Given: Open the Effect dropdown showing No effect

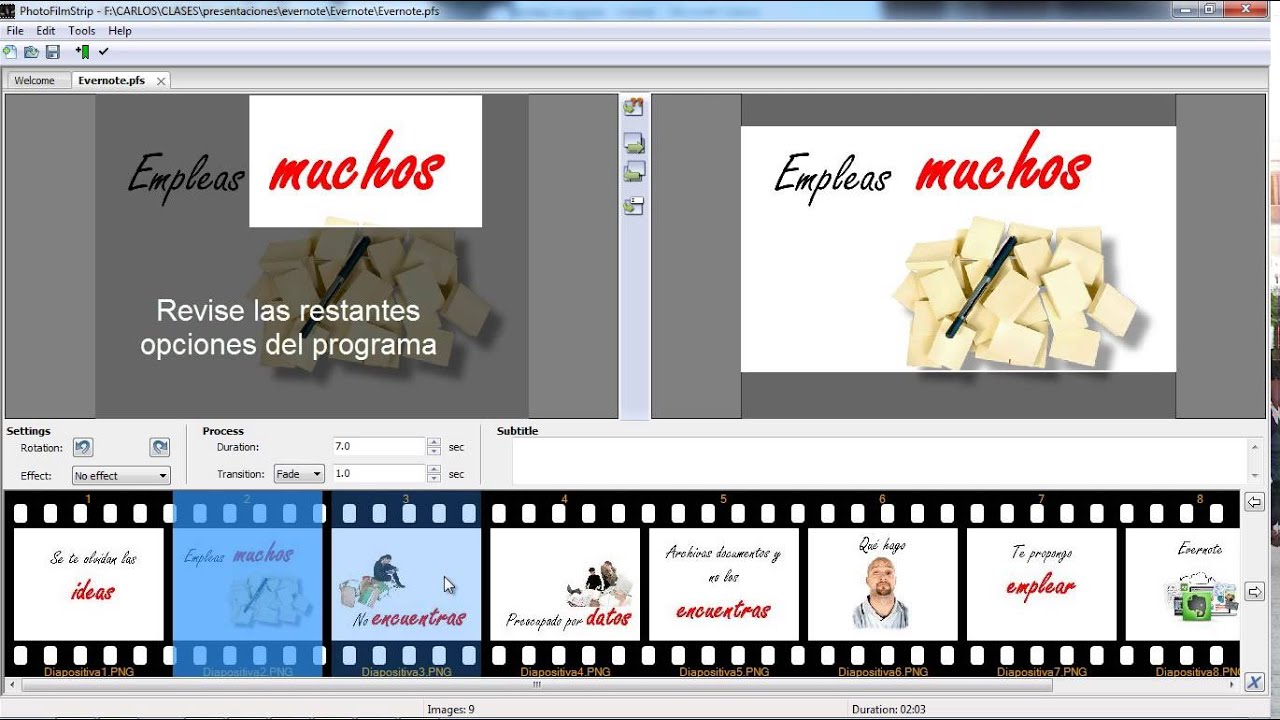Looking at the screenshot, I should click(121, 476).
